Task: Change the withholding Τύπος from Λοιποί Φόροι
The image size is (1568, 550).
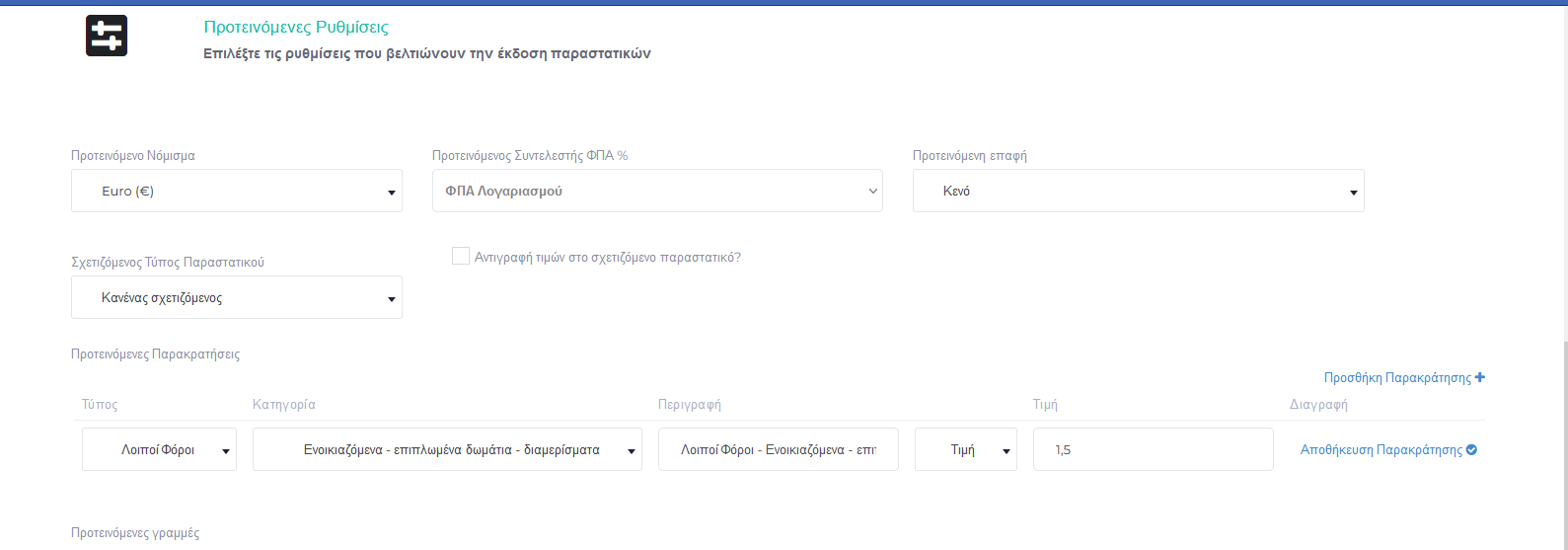Action: coord(159,449)
